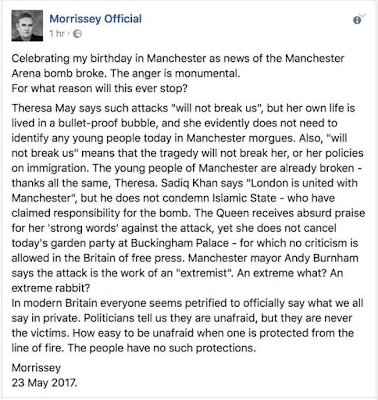This screenshot has width=378, height=400.
Task: Click the date '23 May 2017.'
Action: (44, 383)
